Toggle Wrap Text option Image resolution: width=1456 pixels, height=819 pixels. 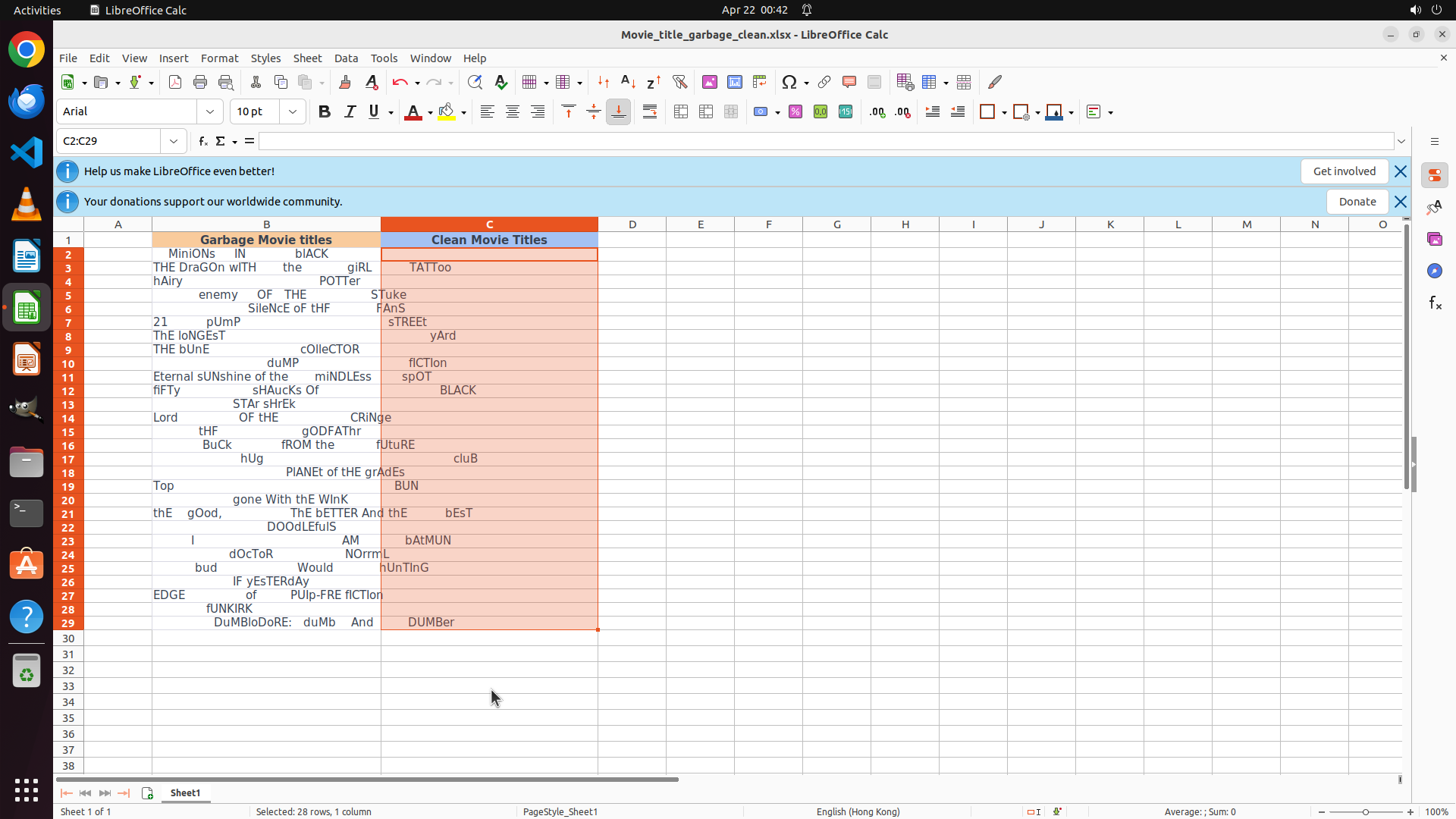(650, 112)
